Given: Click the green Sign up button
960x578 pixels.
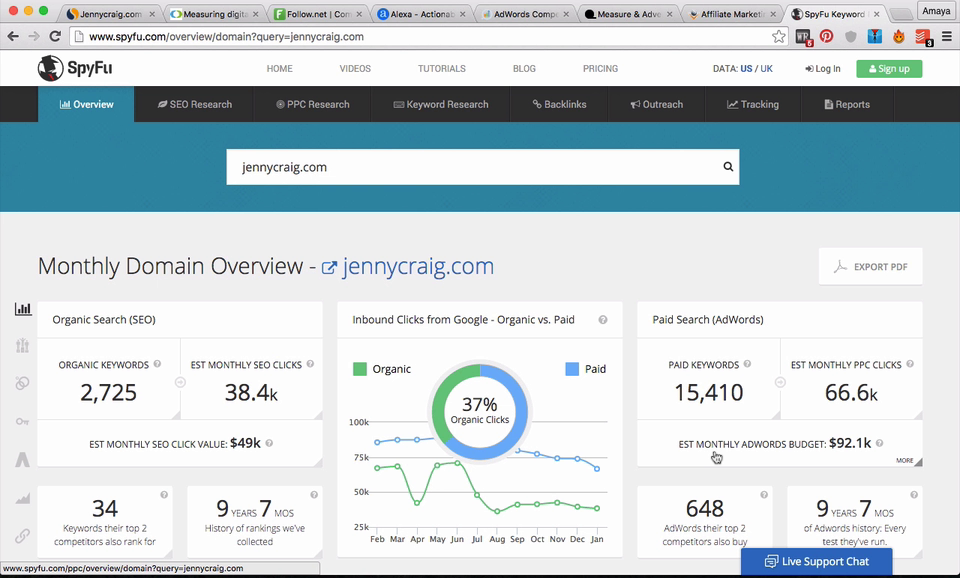Looking at the screenshot, I should click(889, 69).
